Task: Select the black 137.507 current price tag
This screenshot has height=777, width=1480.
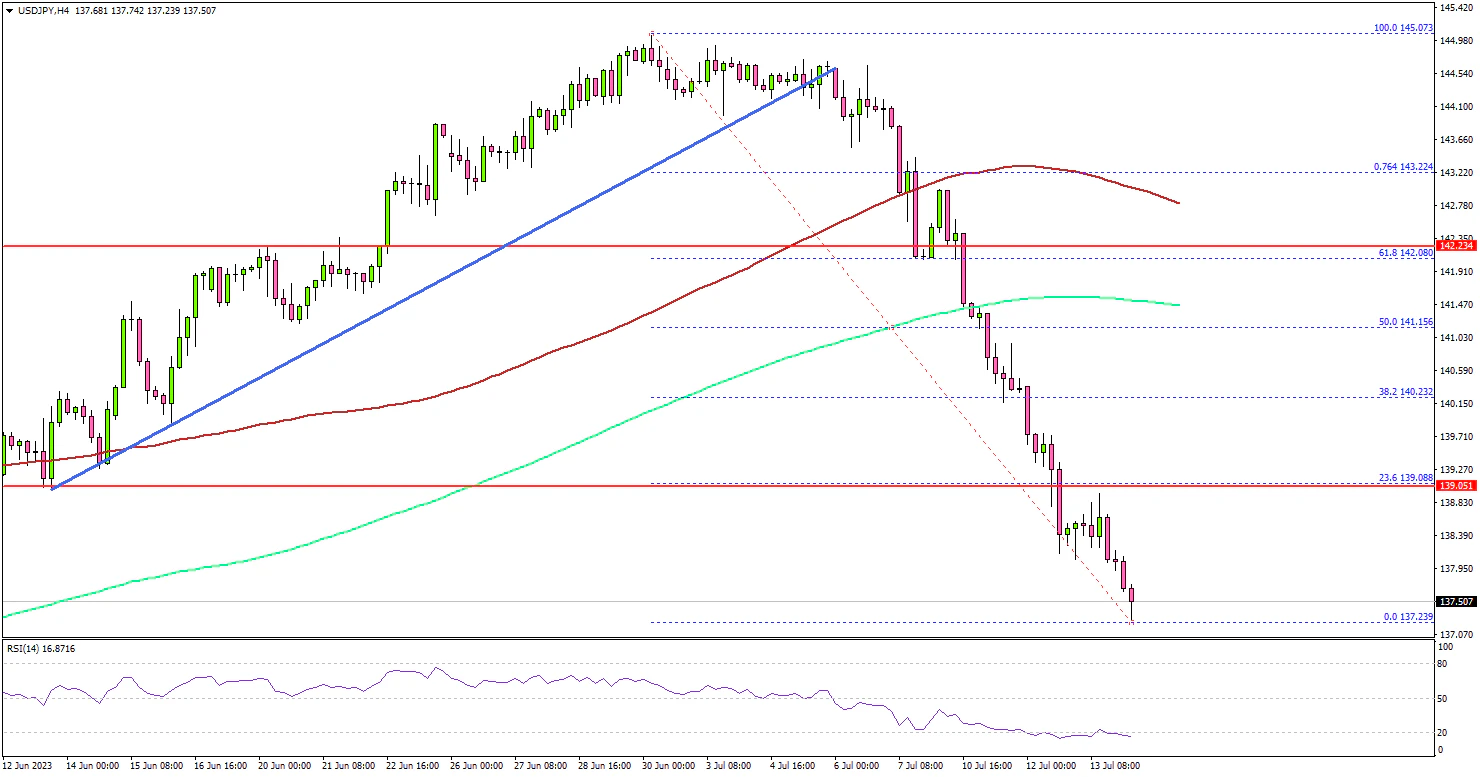Action: pyautogui.click(x=1455, y=602)
